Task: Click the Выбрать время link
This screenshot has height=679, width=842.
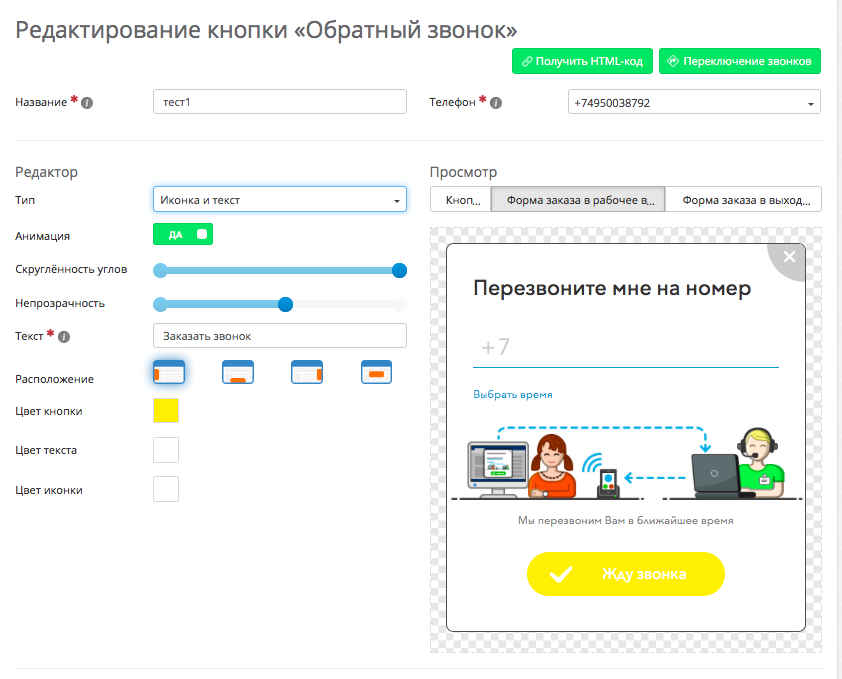Action: coord(513,395)
